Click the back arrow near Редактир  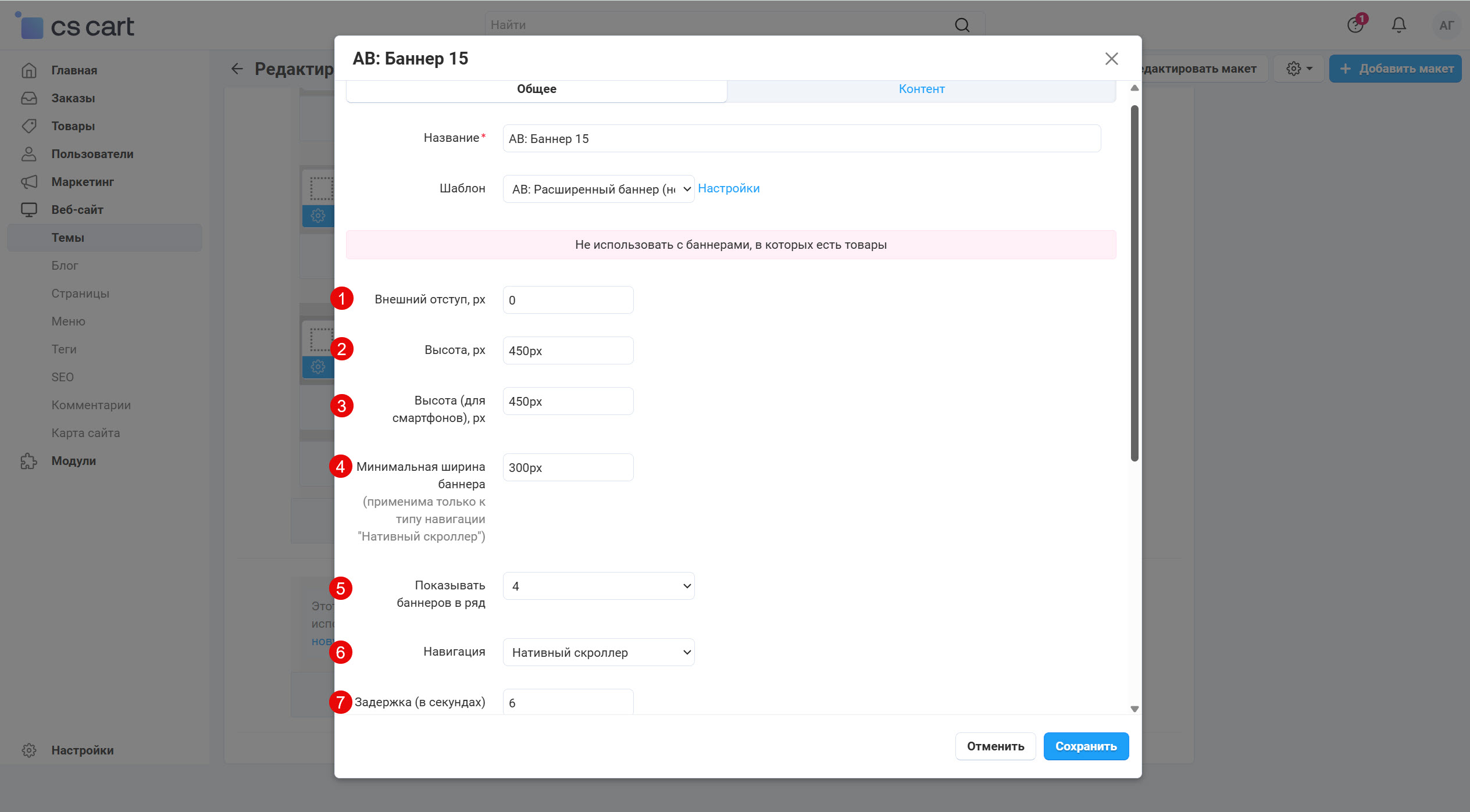click(237, 69)
